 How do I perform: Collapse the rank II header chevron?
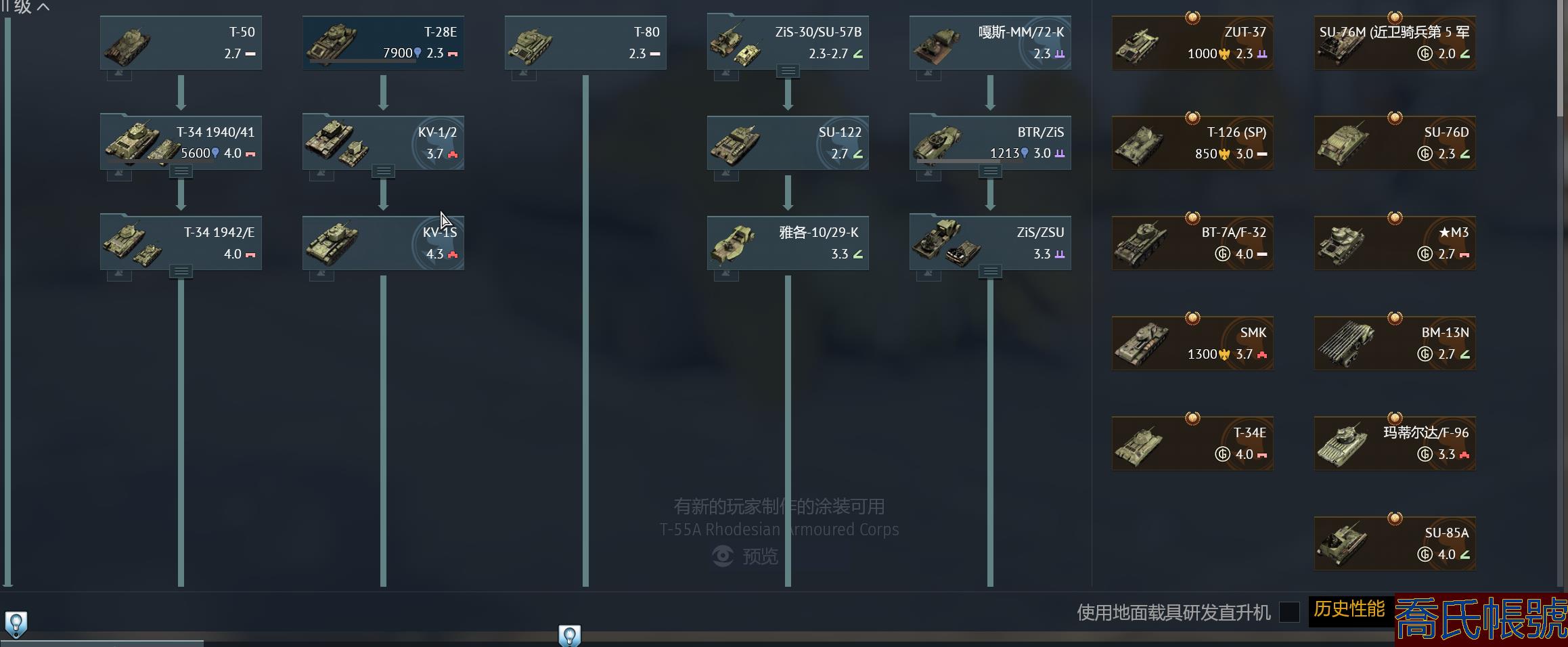[x=43, y=7]
